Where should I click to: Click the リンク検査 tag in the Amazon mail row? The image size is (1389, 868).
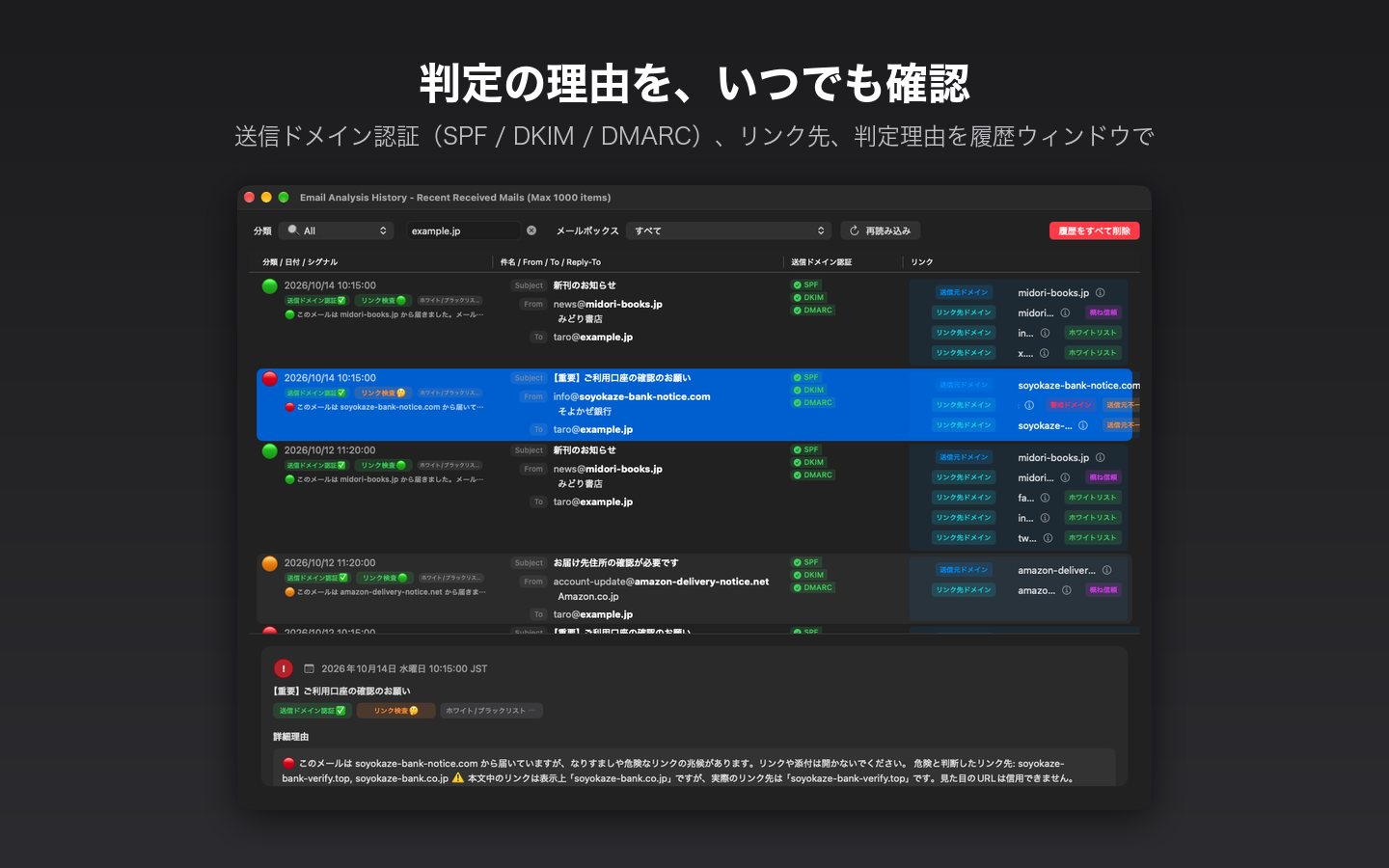click(384, 579)
